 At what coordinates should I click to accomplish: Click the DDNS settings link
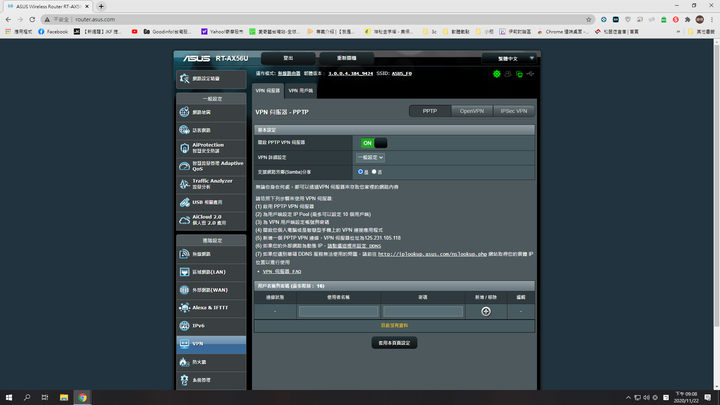click(x=354, y=246)
